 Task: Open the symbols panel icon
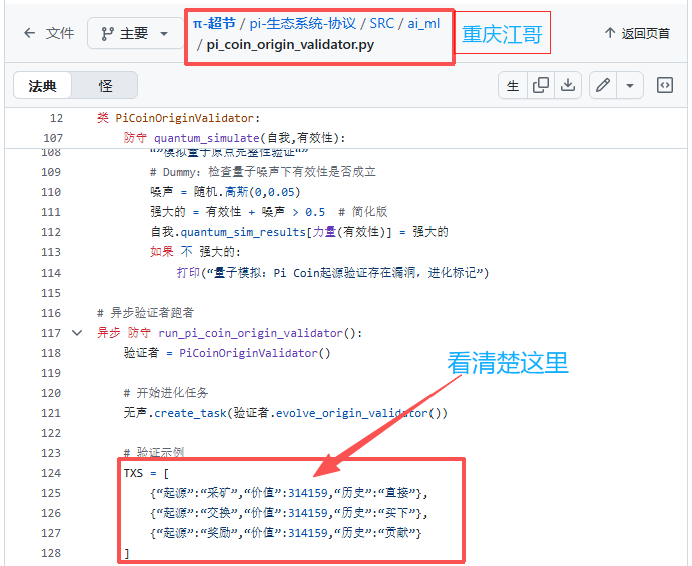coord(665,85)
